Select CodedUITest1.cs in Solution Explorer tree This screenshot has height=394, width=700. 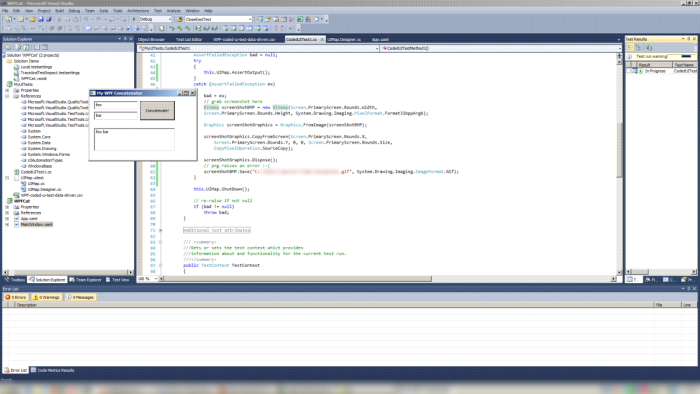[x=36, y=172]
